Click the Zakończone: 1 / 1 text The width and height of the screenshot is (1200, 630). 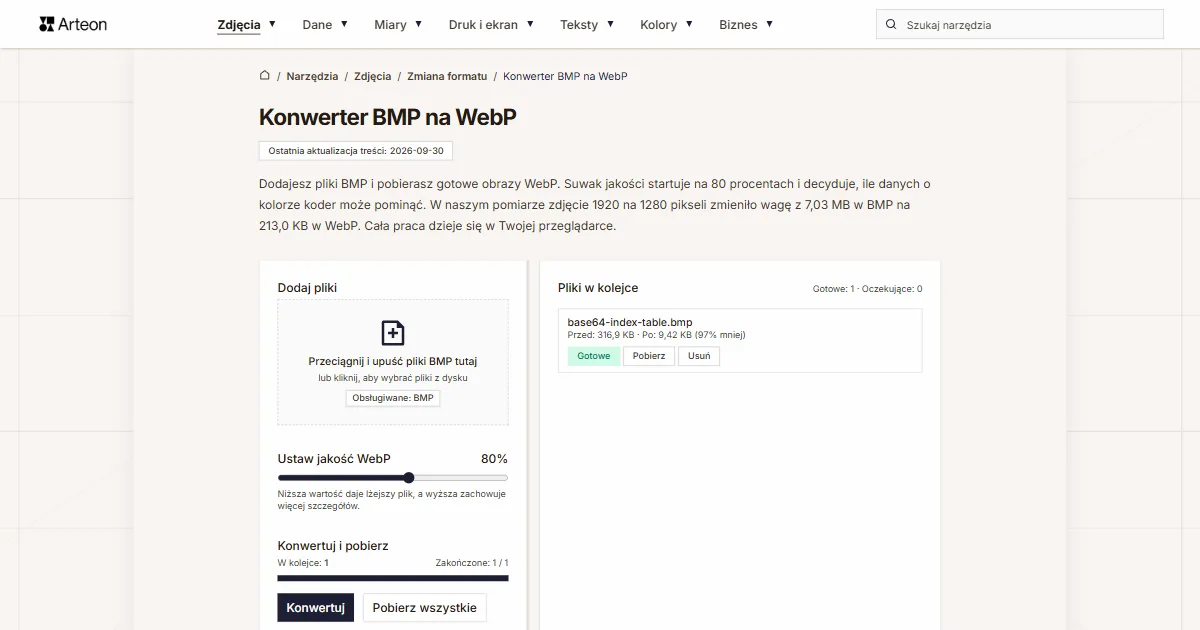click(472, 563)
